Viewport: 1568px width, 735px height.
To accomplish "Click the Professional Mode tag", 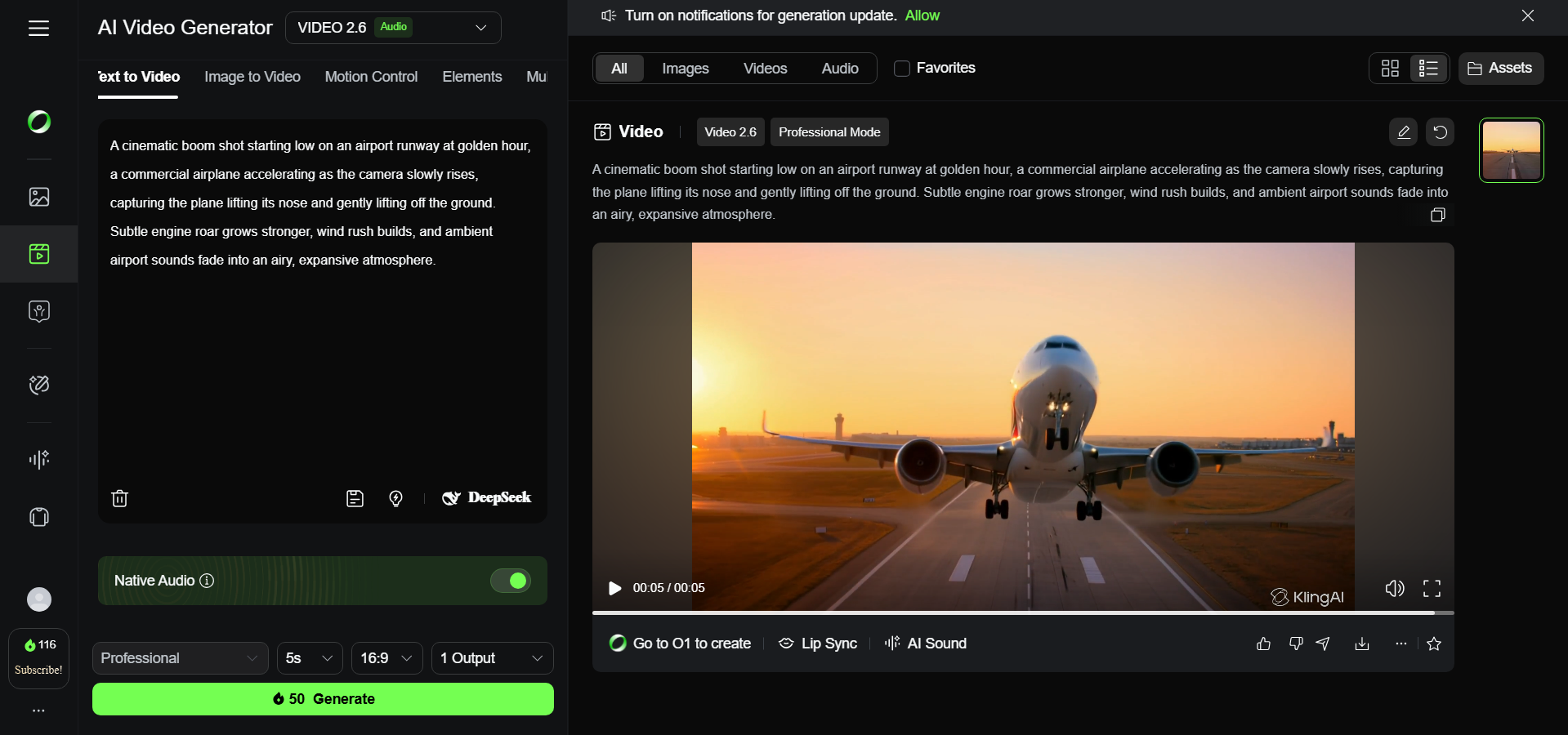I will 829,132.
